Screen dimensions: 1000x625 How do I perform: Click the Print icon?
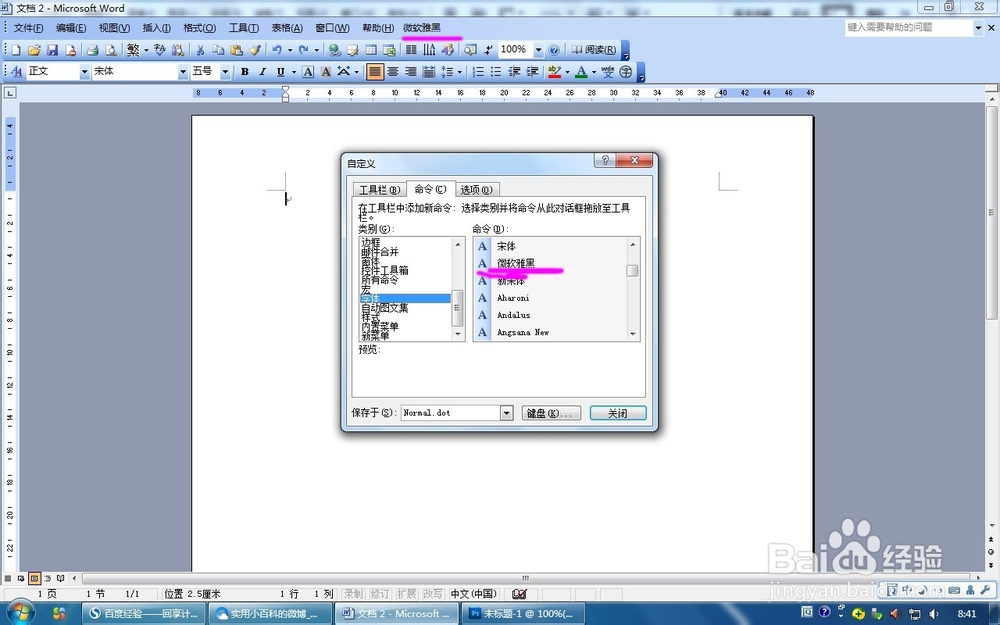93,50
